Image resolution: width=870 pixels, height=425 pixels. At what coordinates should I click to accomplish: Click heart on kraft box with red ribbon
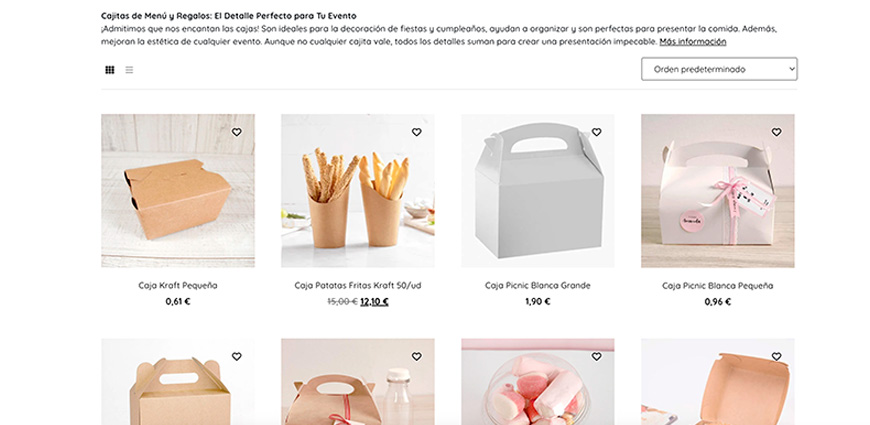[x=417, y=357]
